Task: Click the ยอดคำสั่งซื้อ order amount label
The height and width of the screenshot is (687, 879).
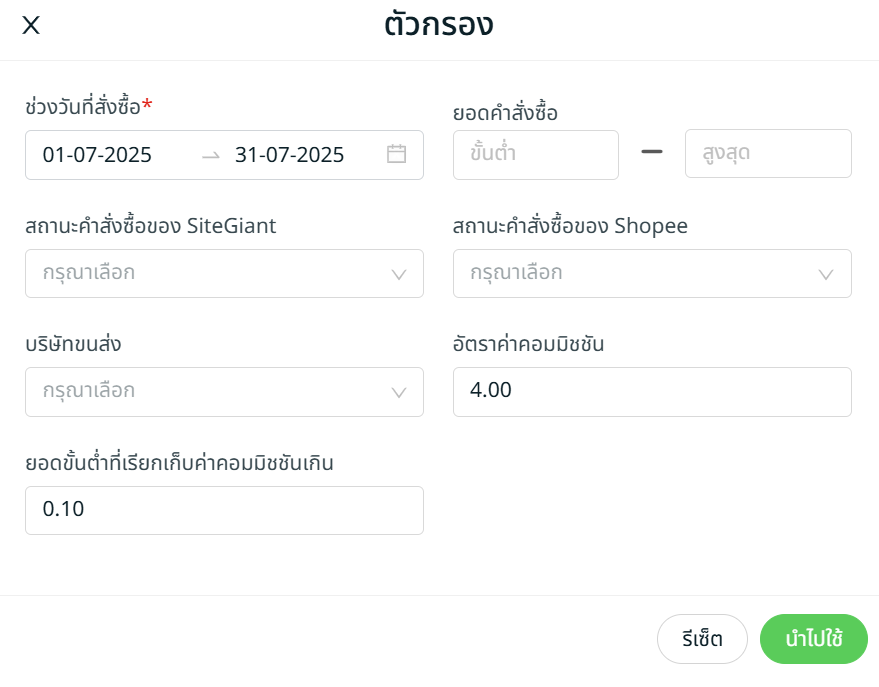Action: [x=505, y=113]
